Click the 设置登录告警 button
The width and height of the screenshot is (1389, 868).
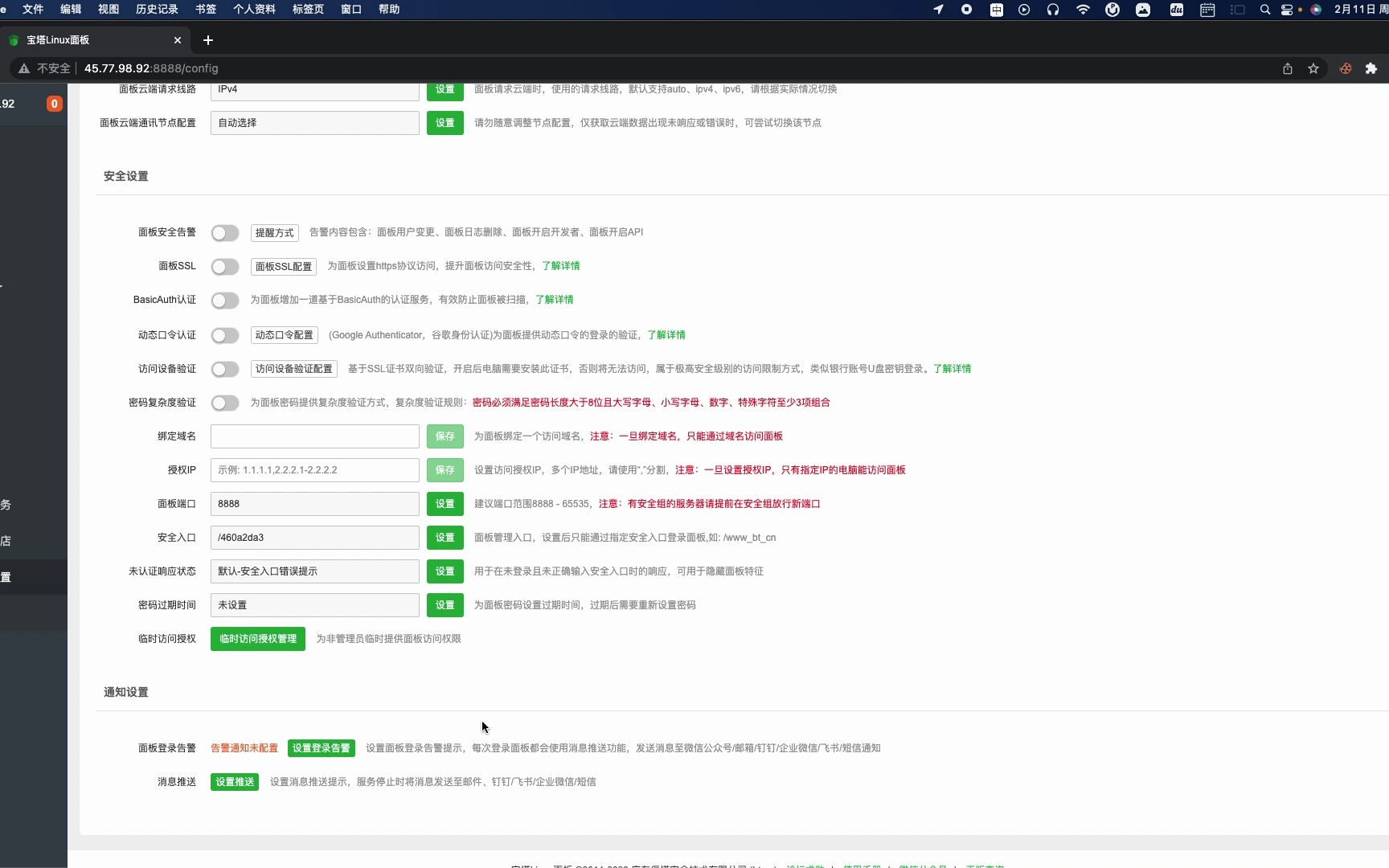tap(322, 748)
